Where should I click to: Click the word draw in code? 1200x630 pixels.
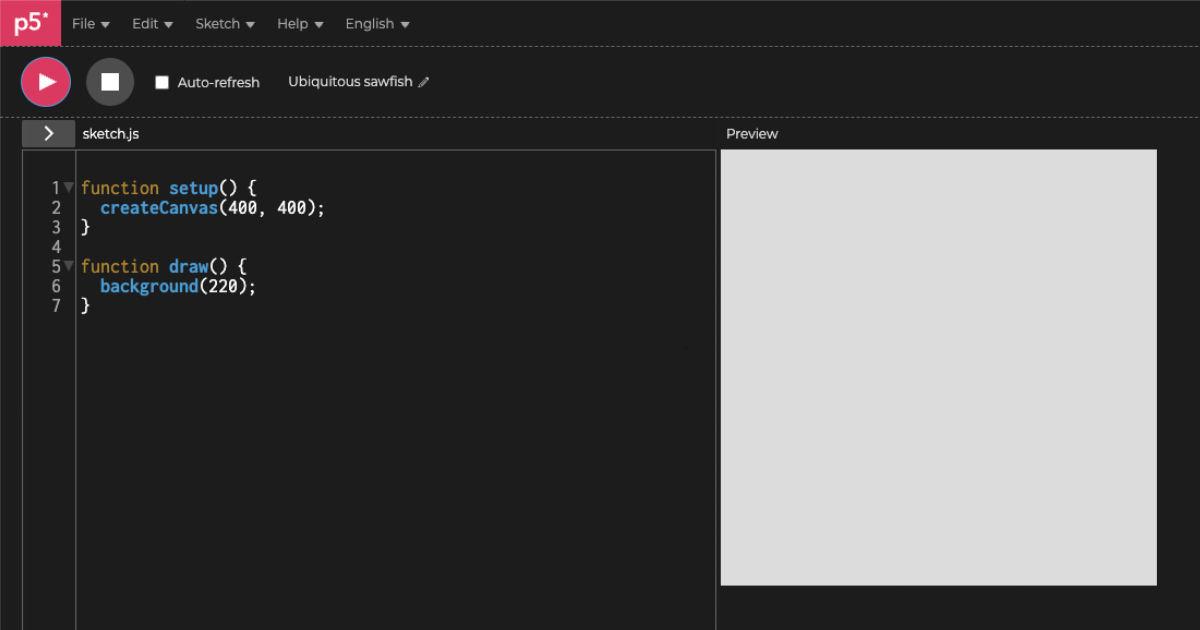pos(188,267)
